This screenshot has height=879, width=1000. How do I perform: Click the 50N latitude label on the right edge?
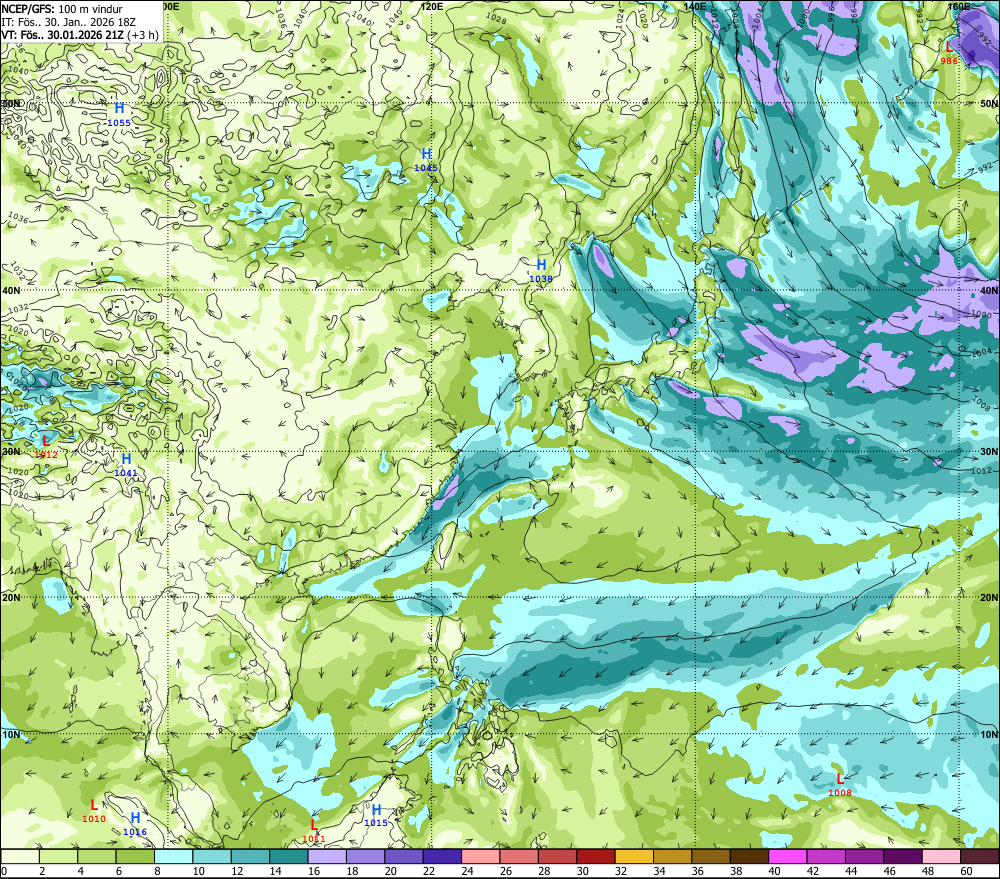(x=989, y=104)
